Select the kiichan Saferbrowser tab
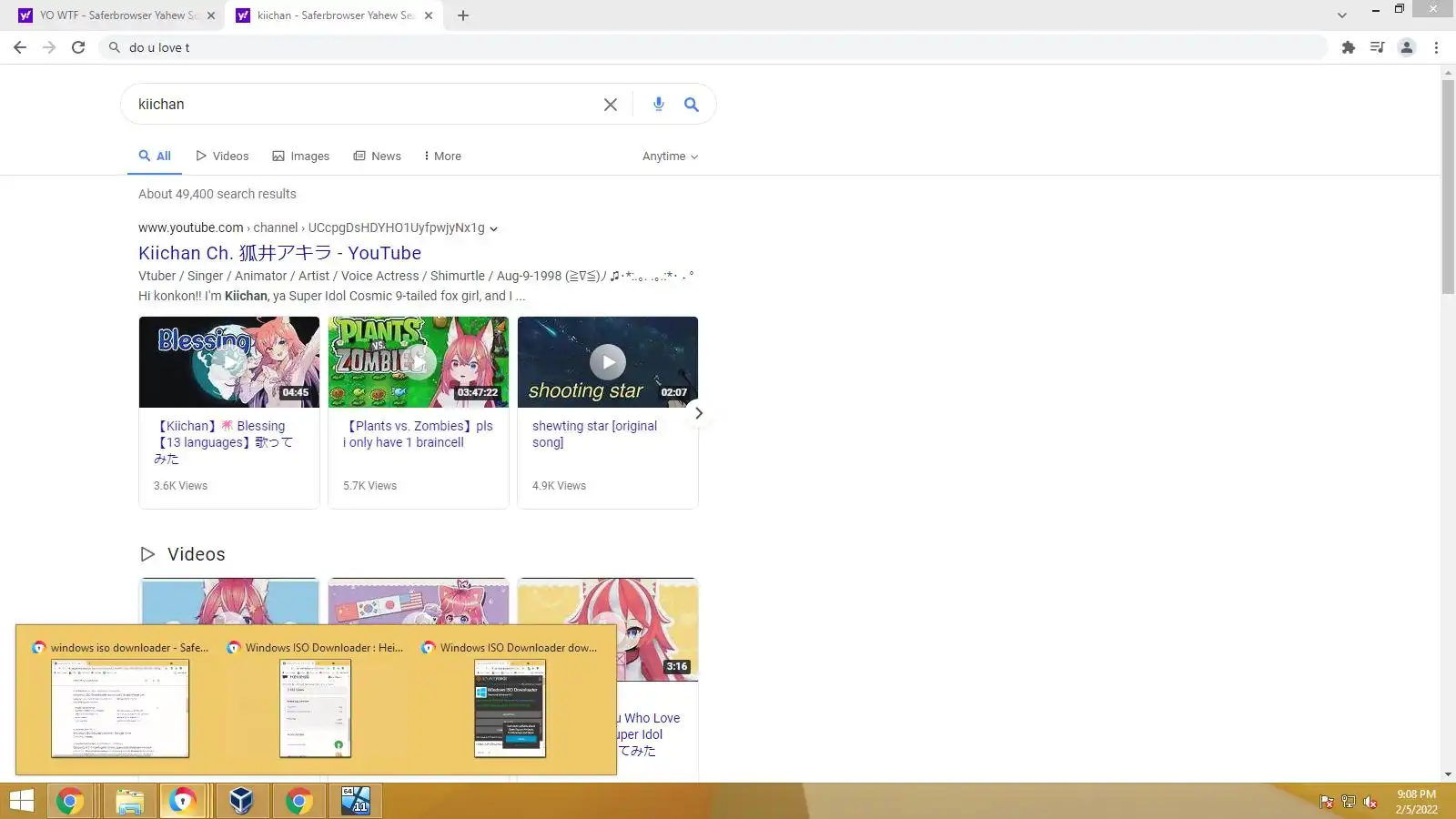1456x819 pixels. pos(334,15)
